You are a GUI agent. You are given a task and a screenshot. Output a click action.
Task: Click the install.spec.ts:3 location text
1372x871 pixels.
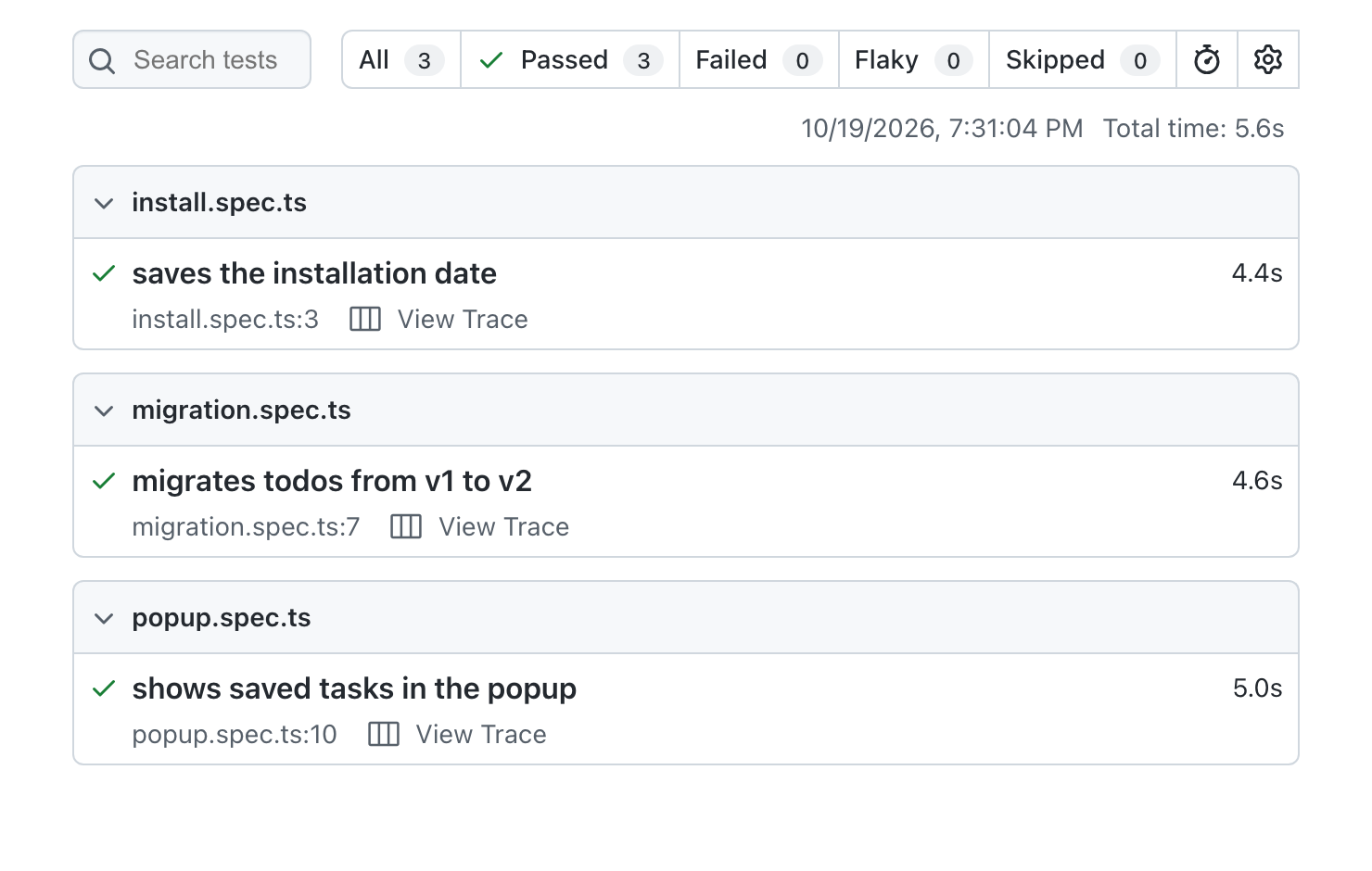pos(225,320)
